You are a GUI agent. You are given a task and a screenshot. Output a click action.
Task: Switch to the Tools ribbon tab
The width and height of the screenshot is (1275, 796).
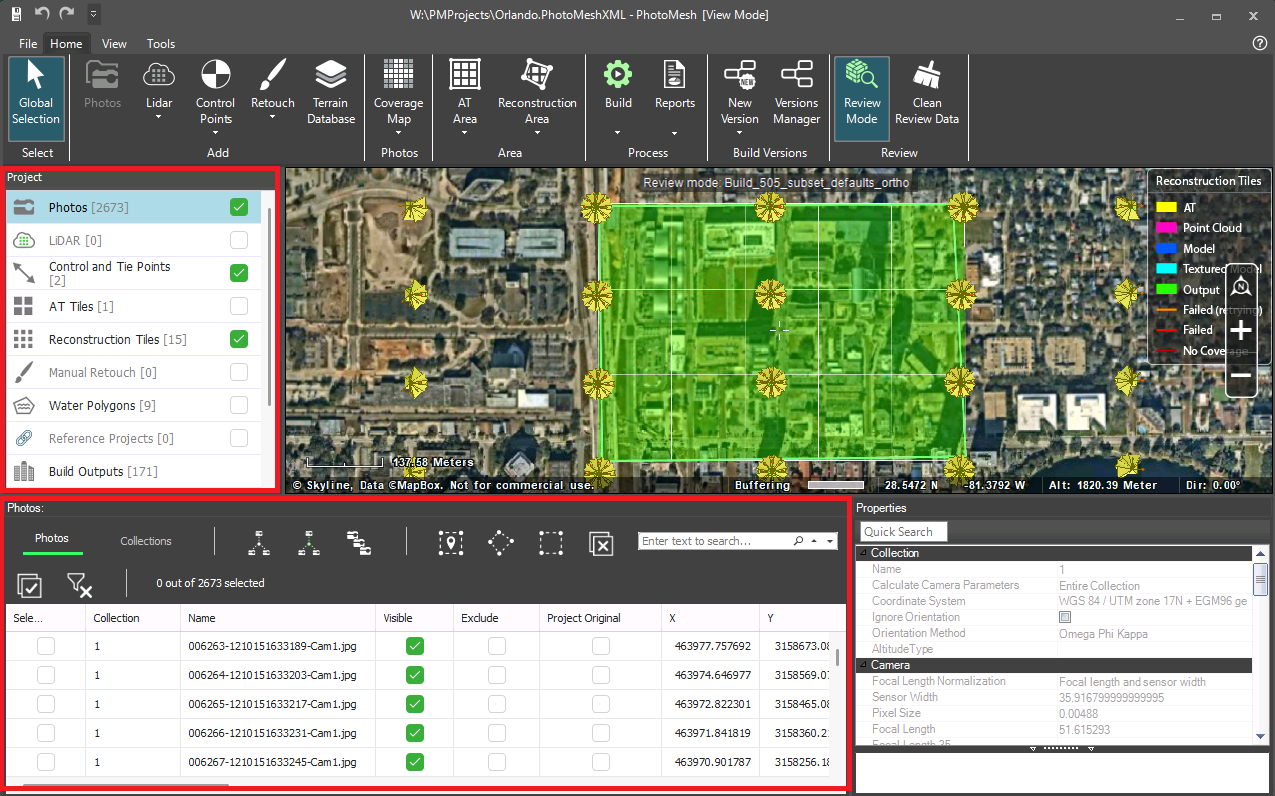pyautogui.click(x=161, y=44)
